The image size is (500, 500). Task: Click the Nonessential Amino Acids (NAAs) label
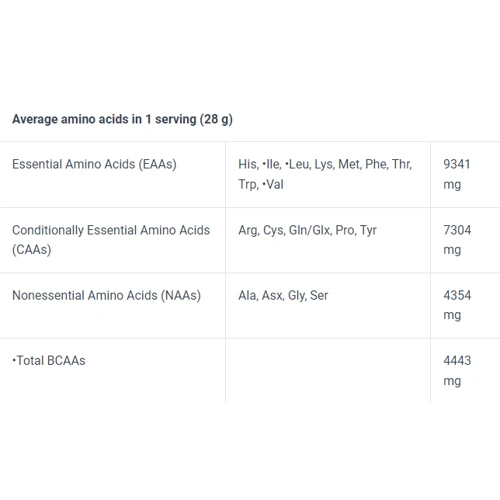106,295
